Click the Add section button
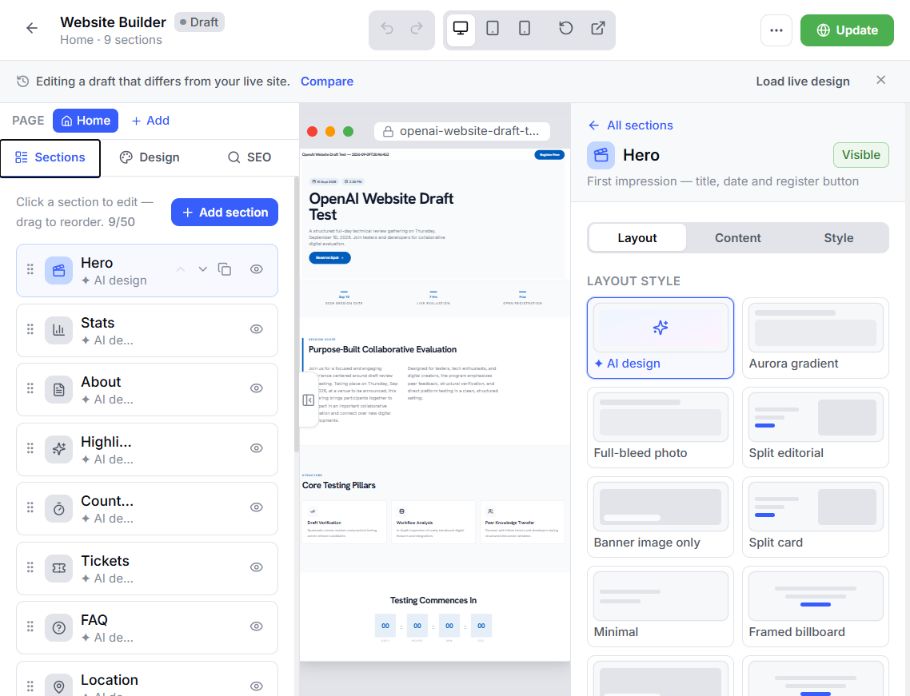 [224, 212]
